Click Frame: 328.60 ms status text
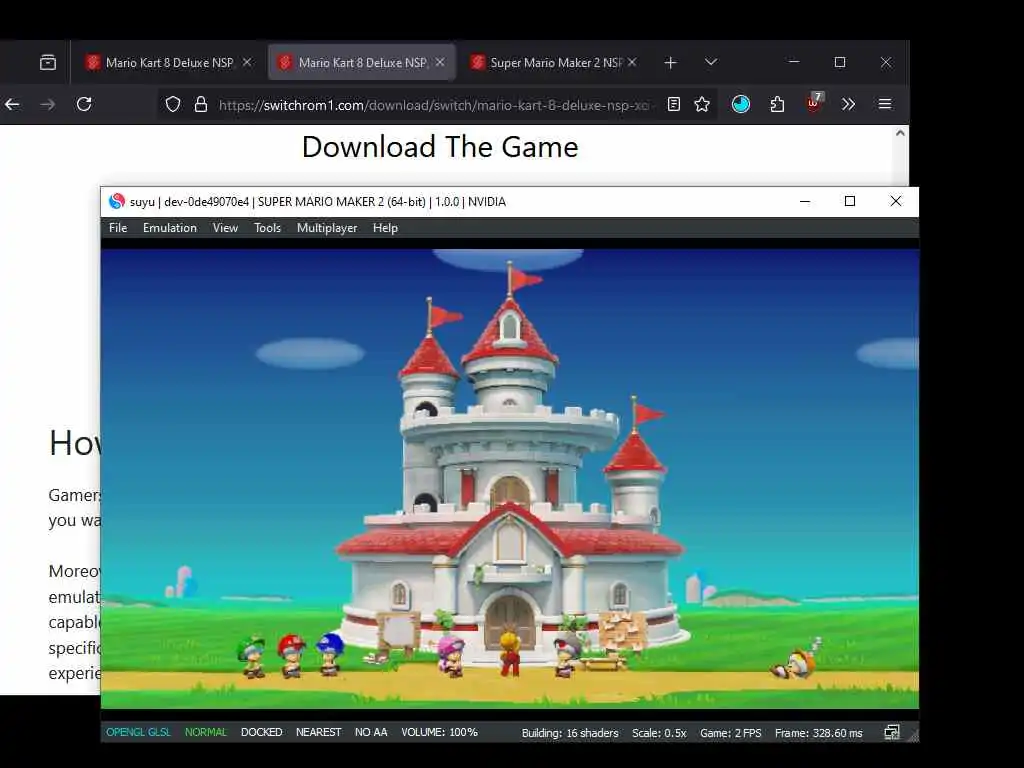 [x=819, y=733]
